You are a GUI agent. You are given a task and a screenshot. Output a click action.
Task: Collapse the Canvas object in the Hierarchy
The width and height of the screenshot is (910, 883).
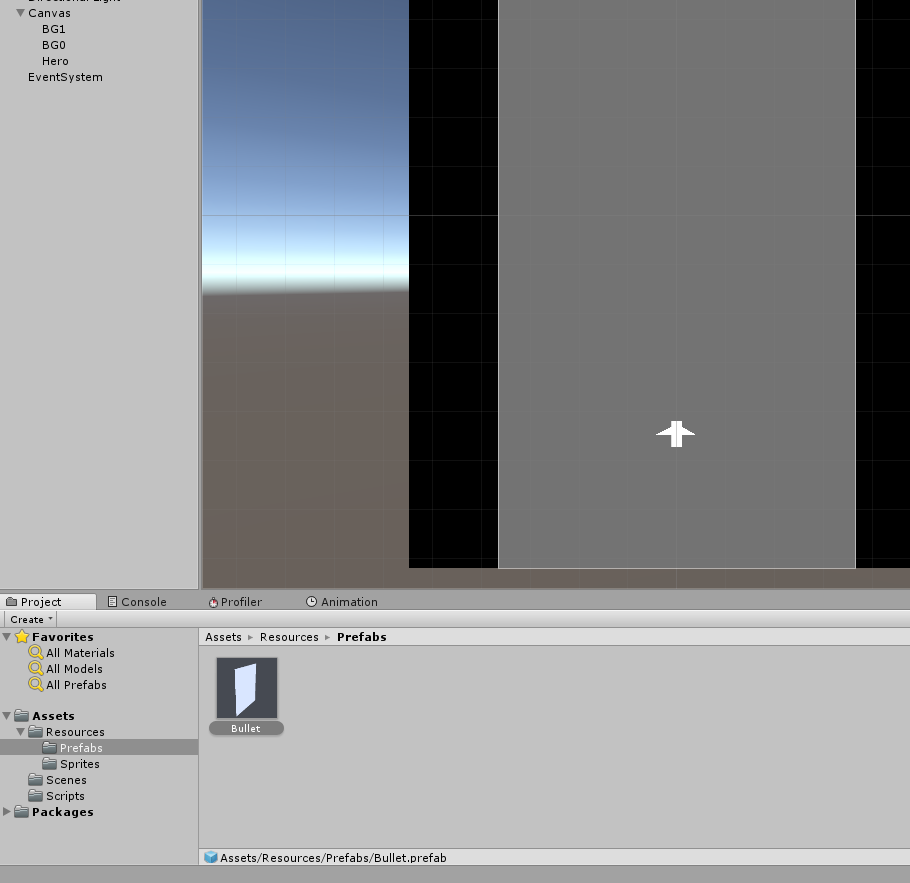[x=20, y=13]
